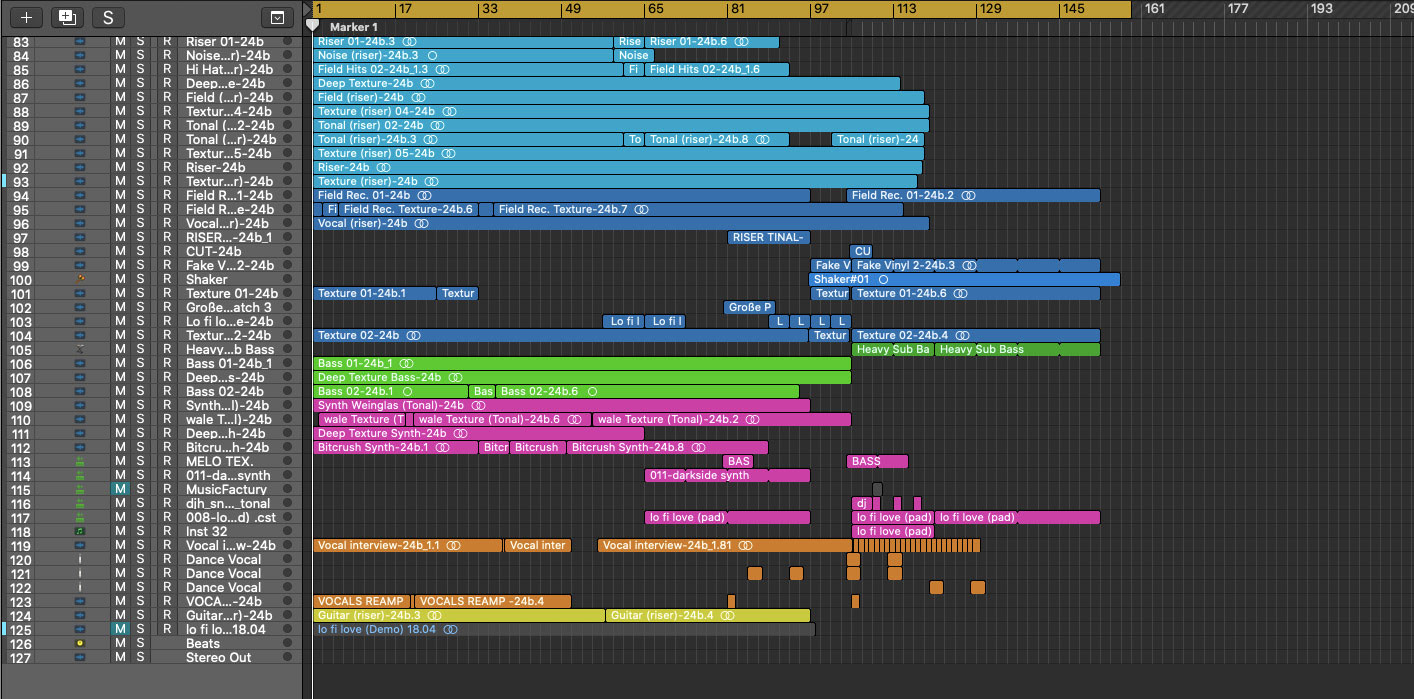Click the music note icon on Inst 32 track
This screenshot has height=699, width=1414.
click(x=80, y=531)
